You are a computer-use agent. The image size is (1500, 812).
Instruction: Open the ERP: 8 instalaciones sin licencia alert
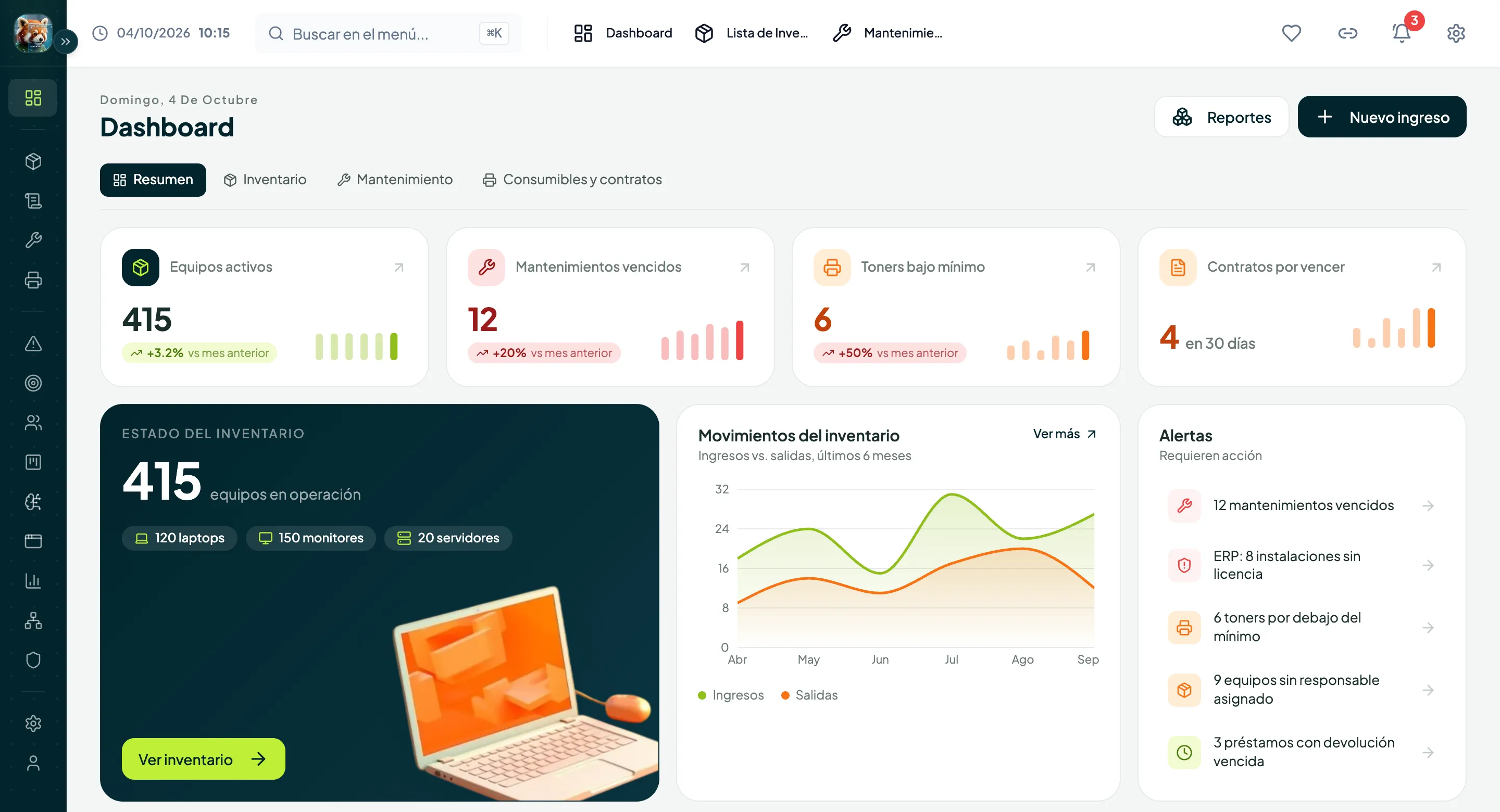(1302, 566)
